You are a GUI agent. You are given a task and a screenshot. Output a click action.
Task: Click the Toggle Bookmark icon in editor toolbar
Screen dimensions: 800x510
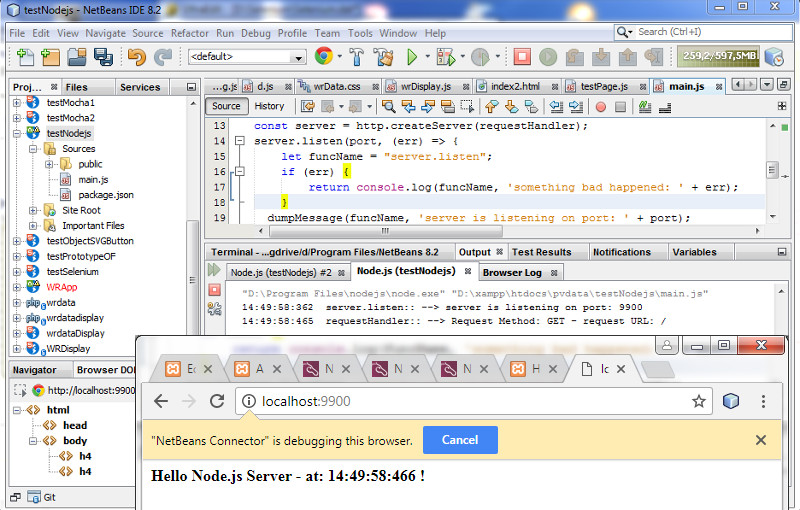click(531, 107)
